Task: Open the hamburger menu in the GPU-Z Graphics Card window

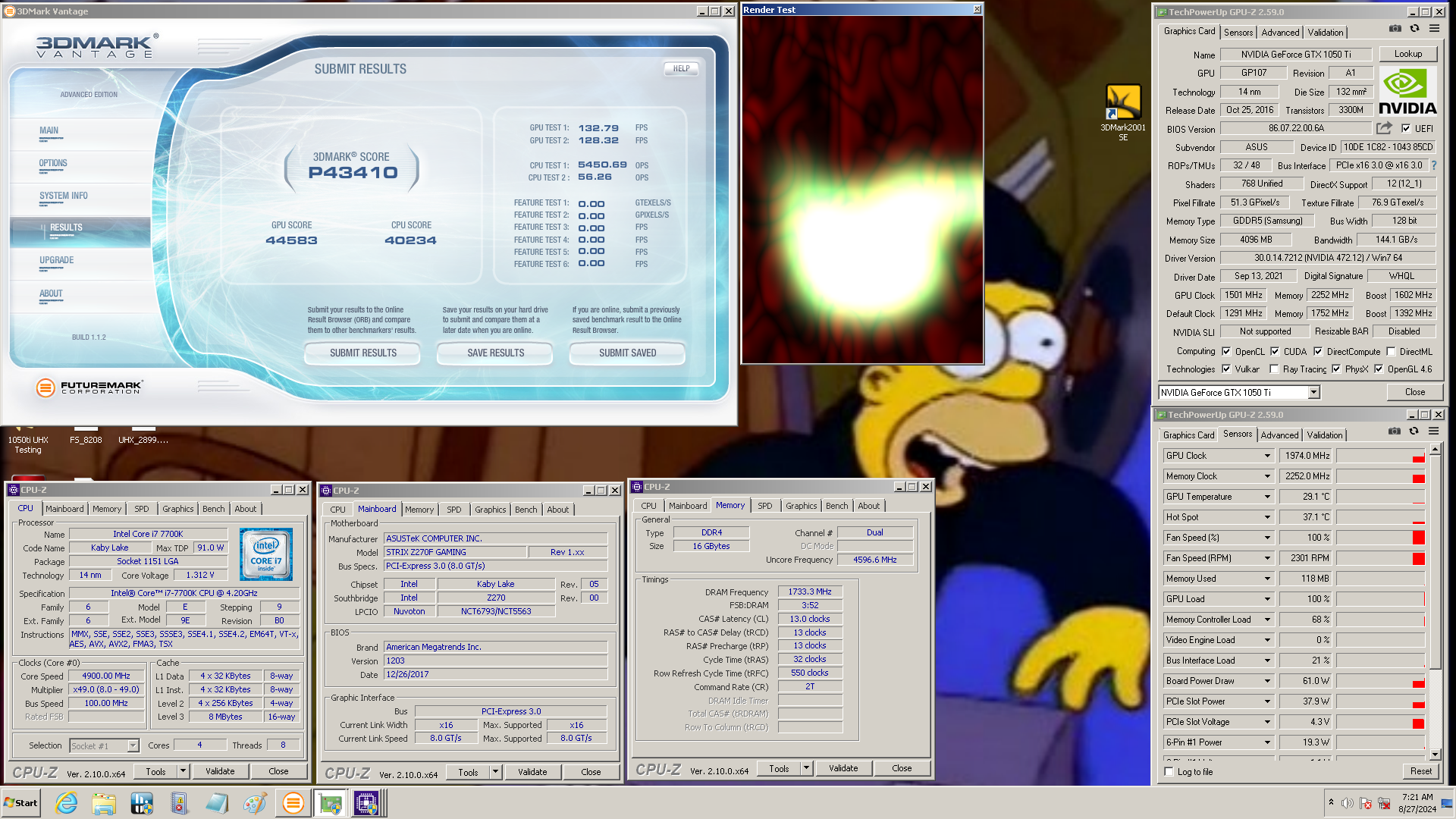Action: (1435, 29)
